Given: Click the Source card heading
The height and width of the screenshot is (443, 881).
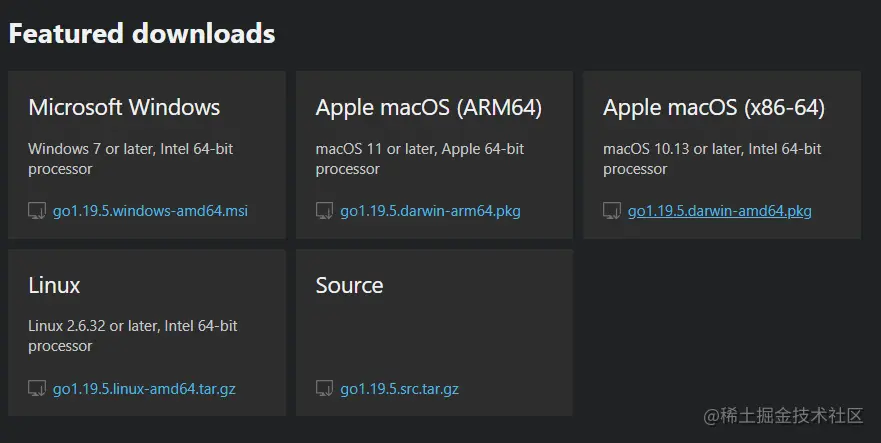Looking at the screenshot, I should (x=349, y=285).
